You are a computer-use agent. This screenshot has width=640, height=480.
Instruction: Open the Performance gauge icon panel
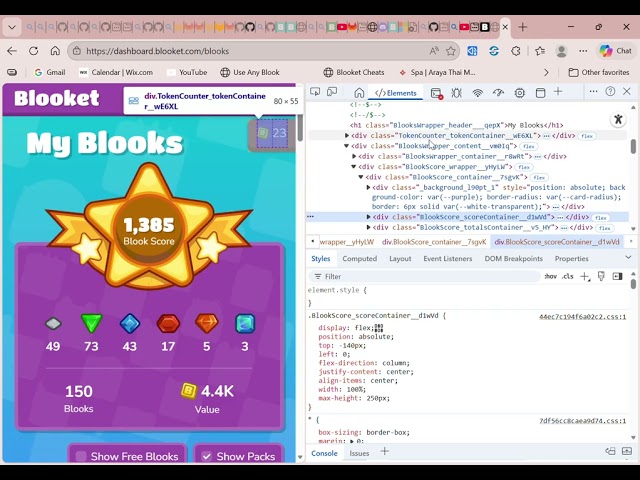(x=498, y=93)
